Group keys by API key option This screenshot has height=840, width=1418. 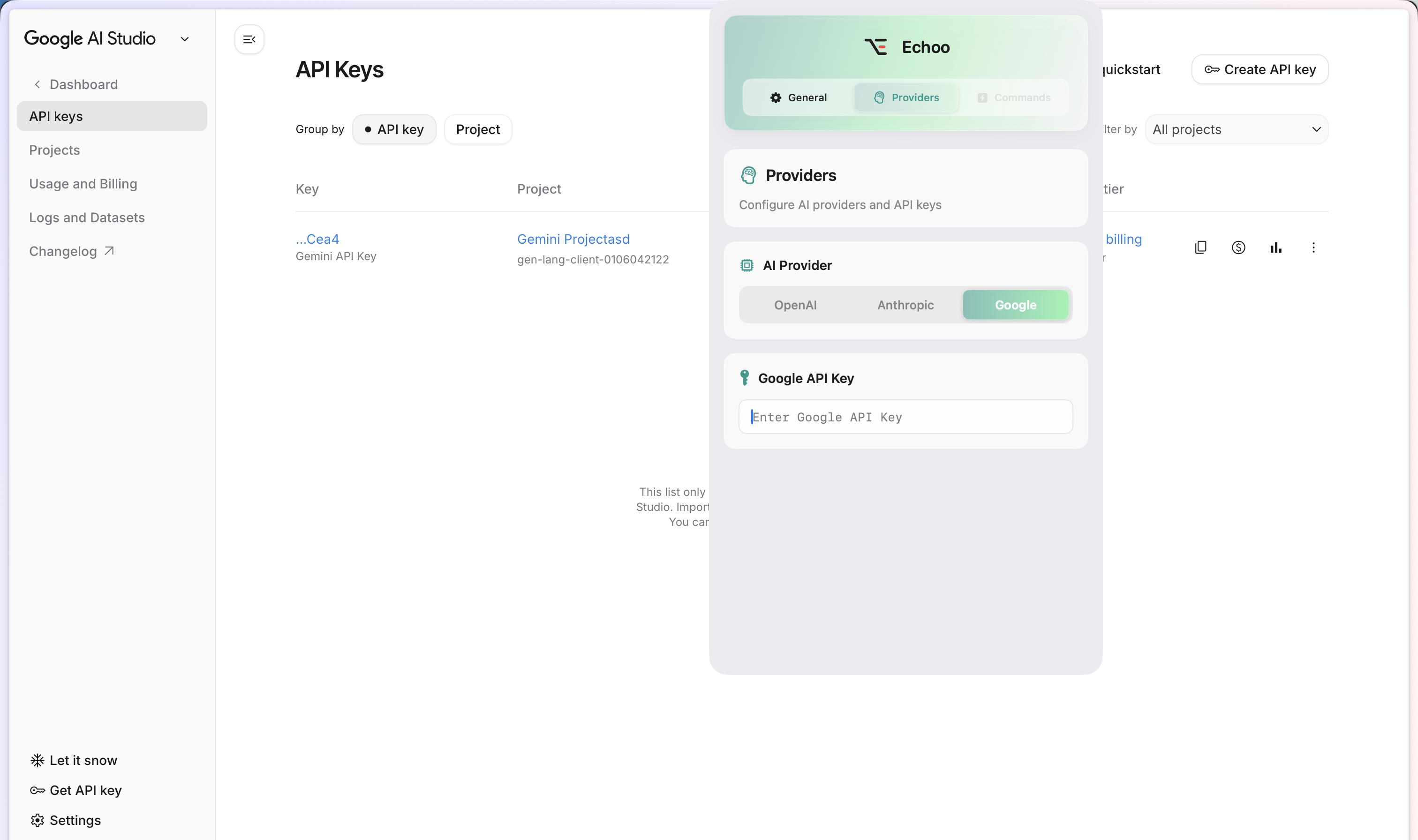[394, 130]
